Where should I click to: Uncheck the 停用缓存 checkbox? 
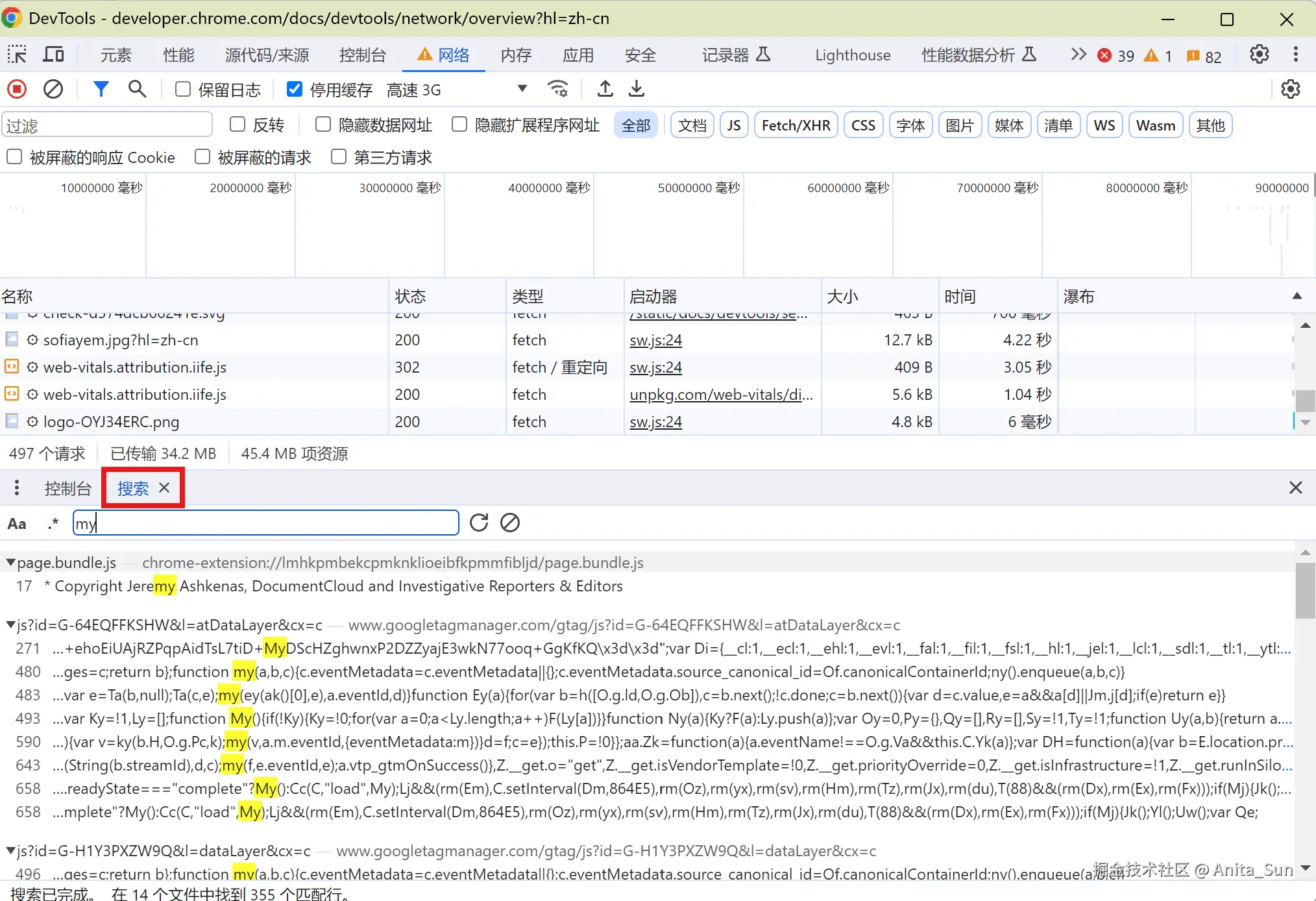point(295,89)
